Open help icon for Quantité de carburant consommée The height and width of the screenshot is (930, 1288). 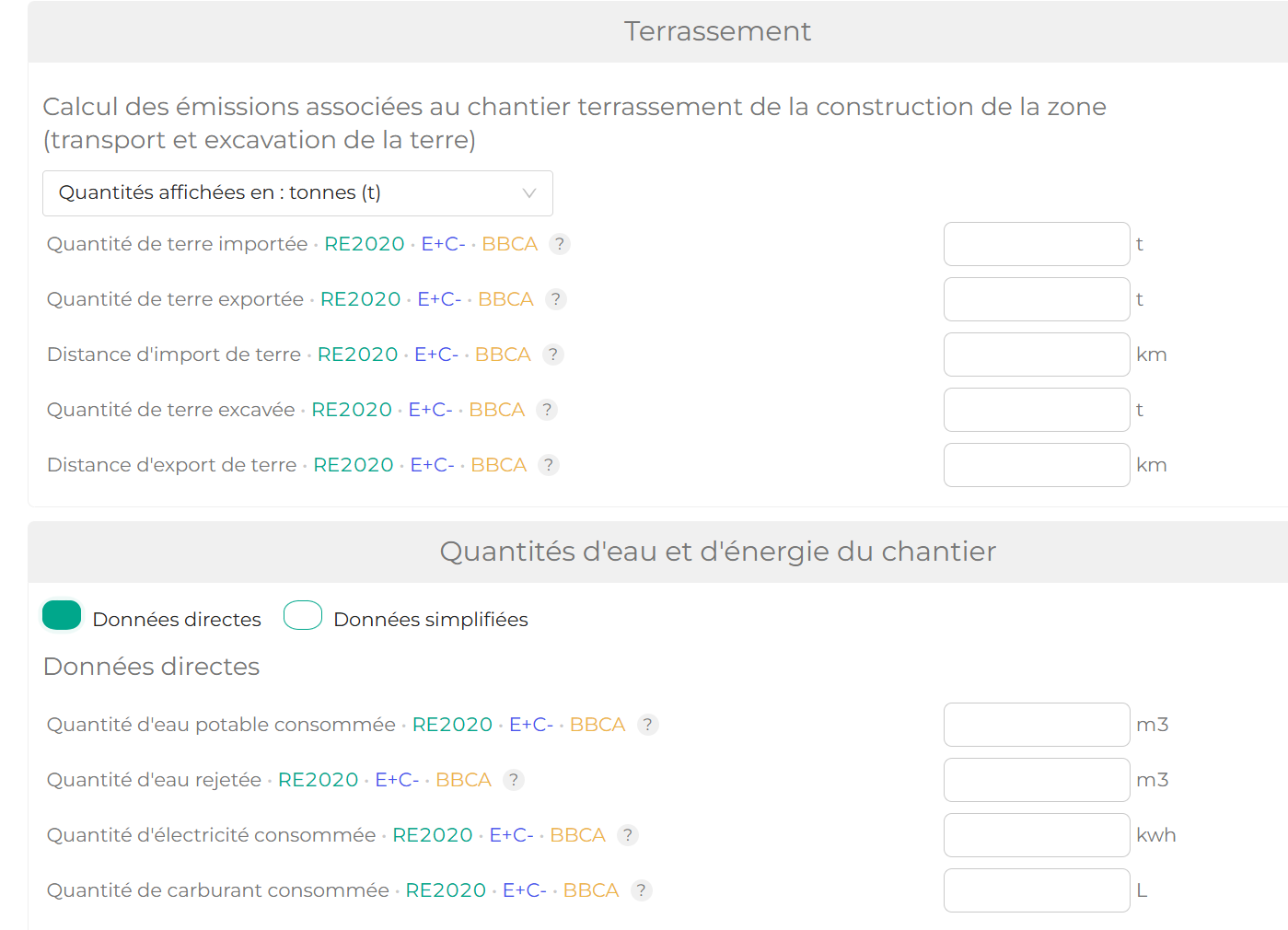(642, 890)
